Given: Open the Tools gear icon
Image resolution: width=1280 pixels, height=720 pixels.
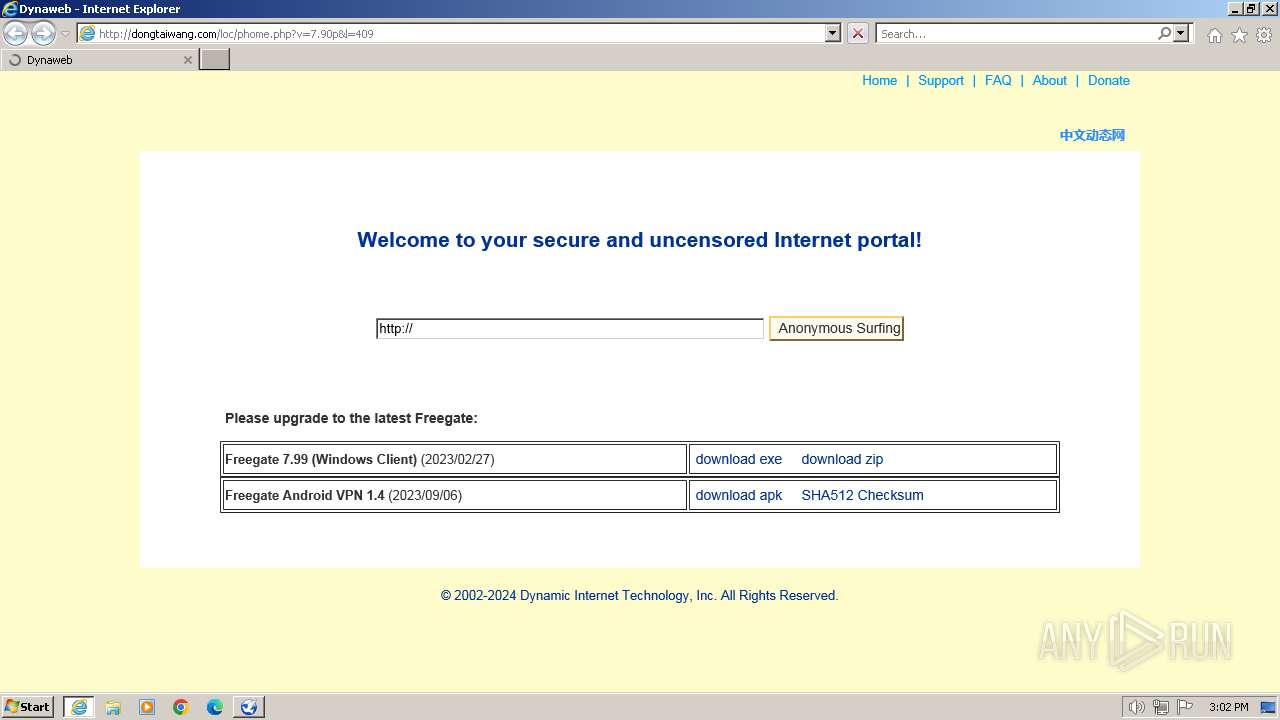Looking at the screenshot, I should 1264,35.
